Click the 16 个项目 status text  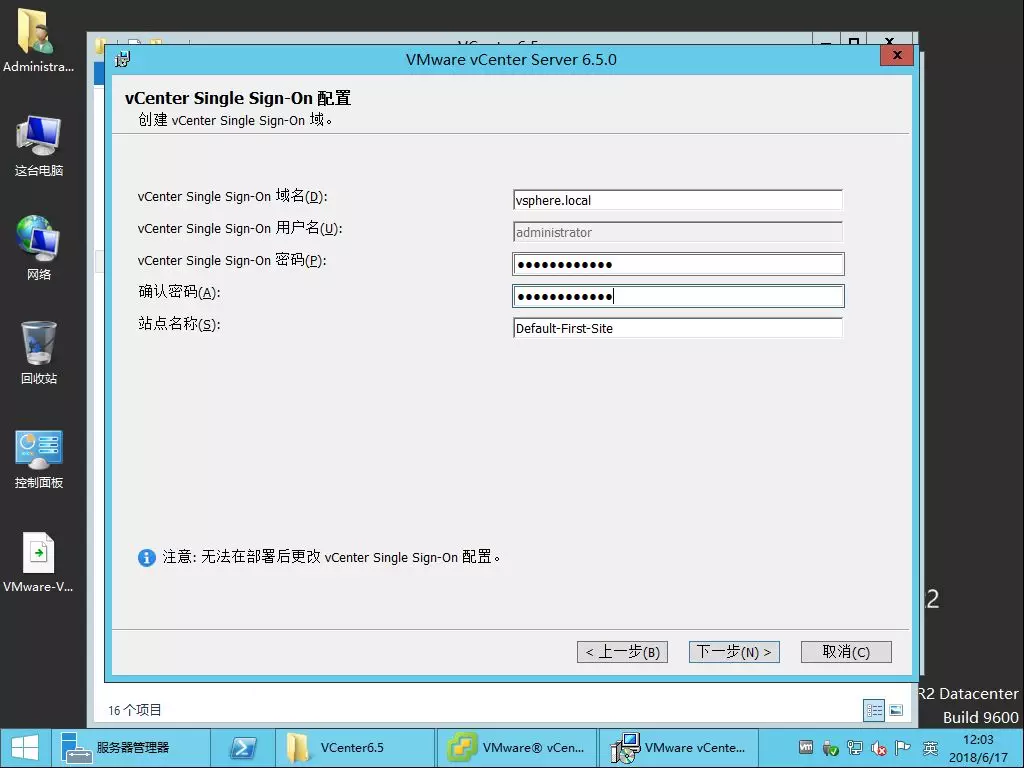pyautogui.click(x=135, y=710)
